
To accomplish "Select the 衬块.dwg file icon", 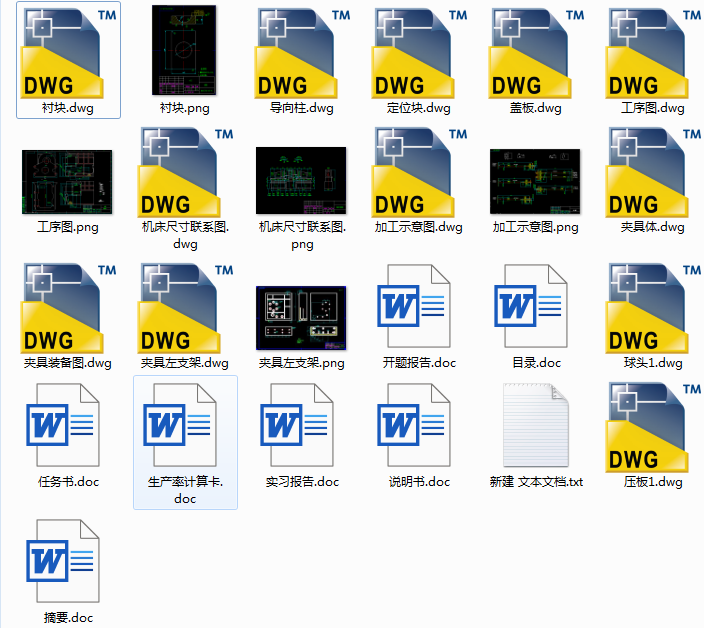I will [x=67, y=53].
